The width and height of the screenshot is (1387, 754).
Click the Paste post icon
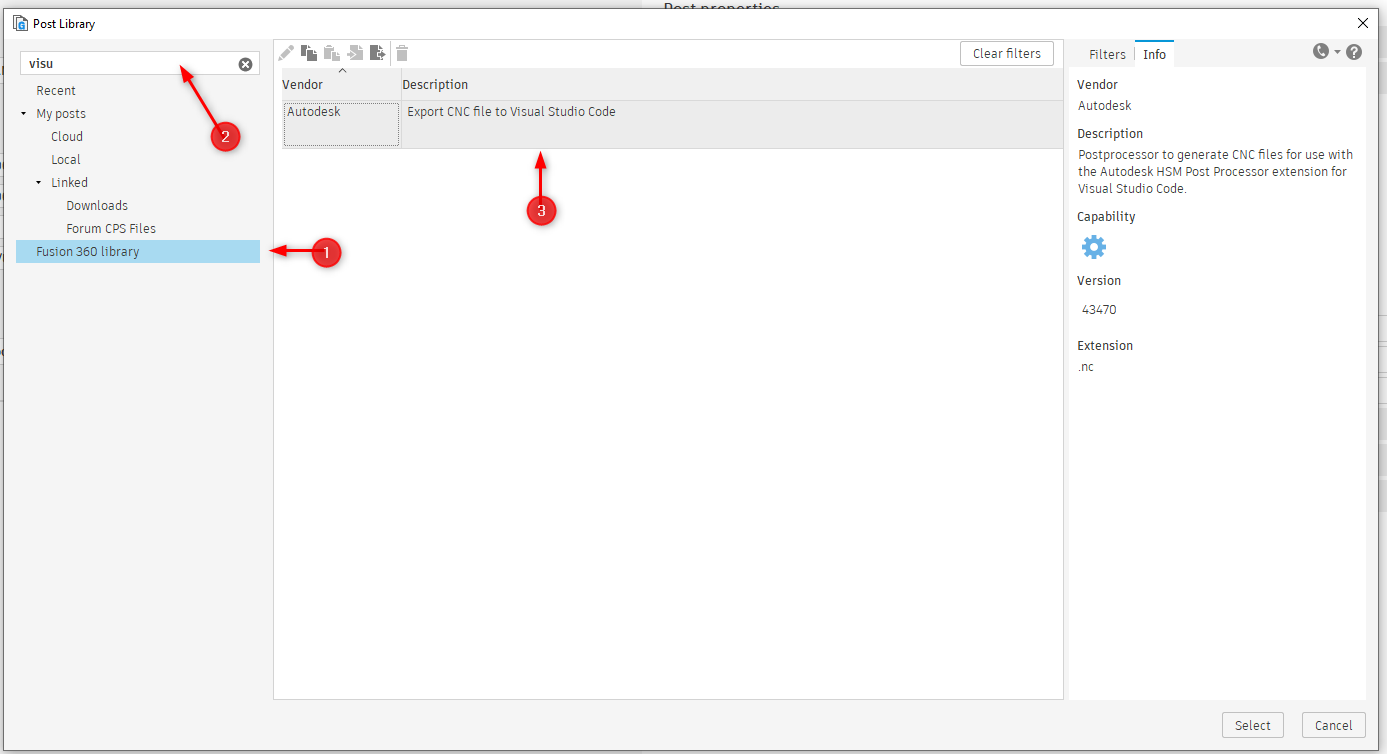tap(331, 52)
